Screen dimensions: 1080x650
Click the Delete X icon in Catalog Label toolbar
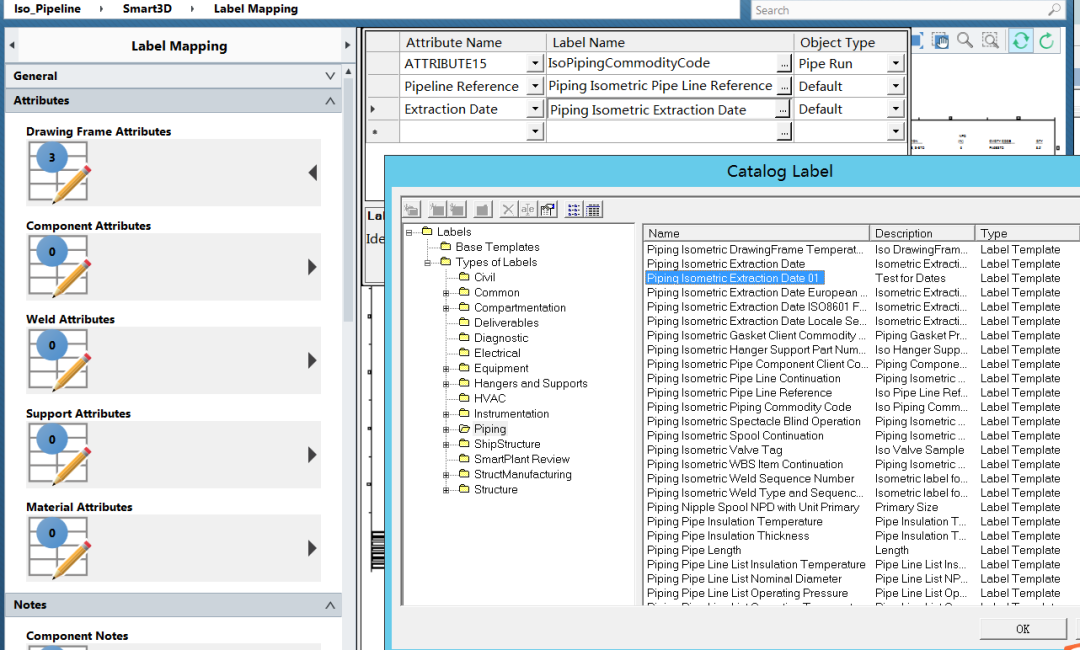pos(508,209)
